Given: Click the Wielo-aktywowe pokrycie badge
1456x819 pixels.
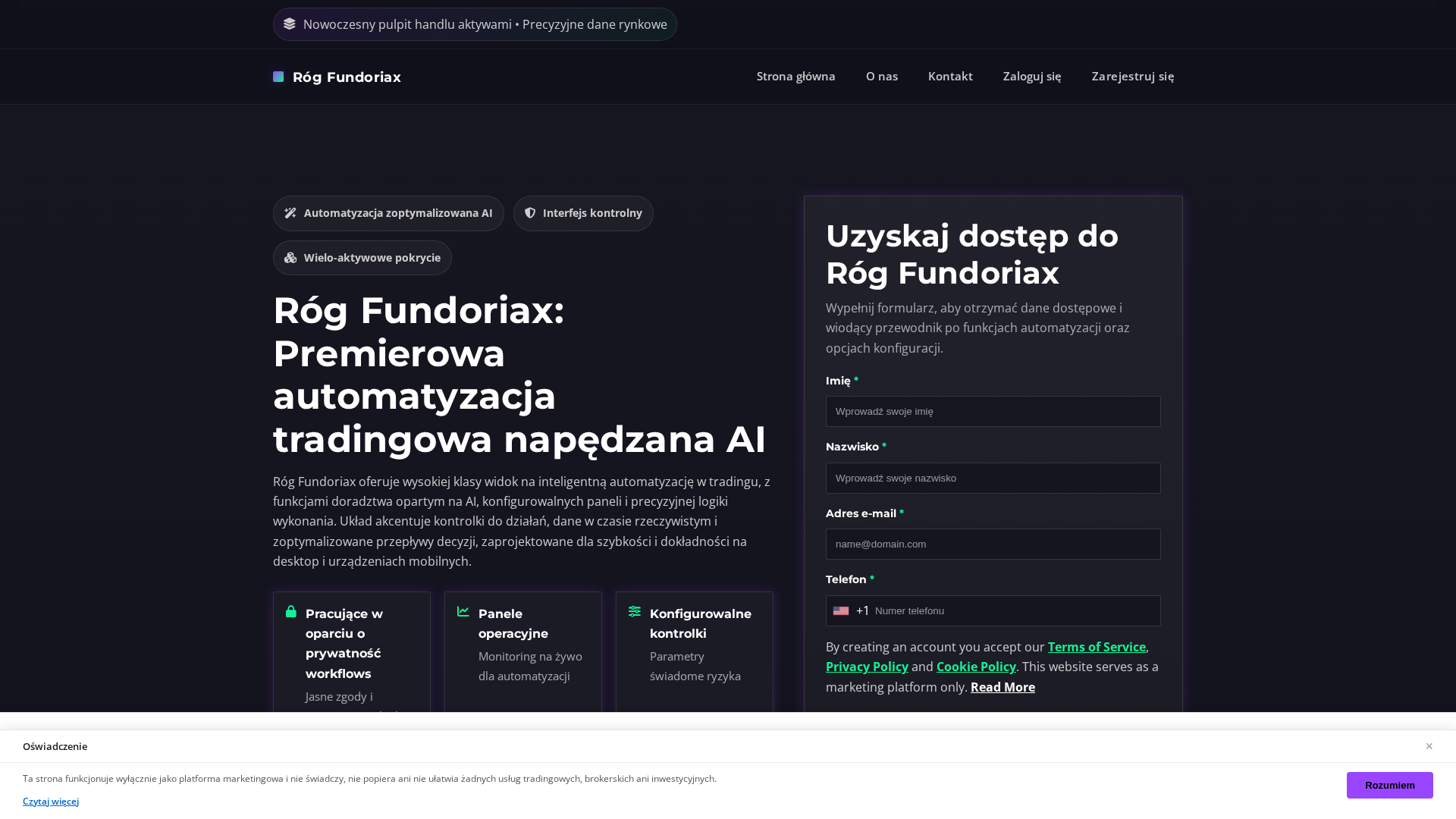Looking at the screenshot, I should click(362, 258).
